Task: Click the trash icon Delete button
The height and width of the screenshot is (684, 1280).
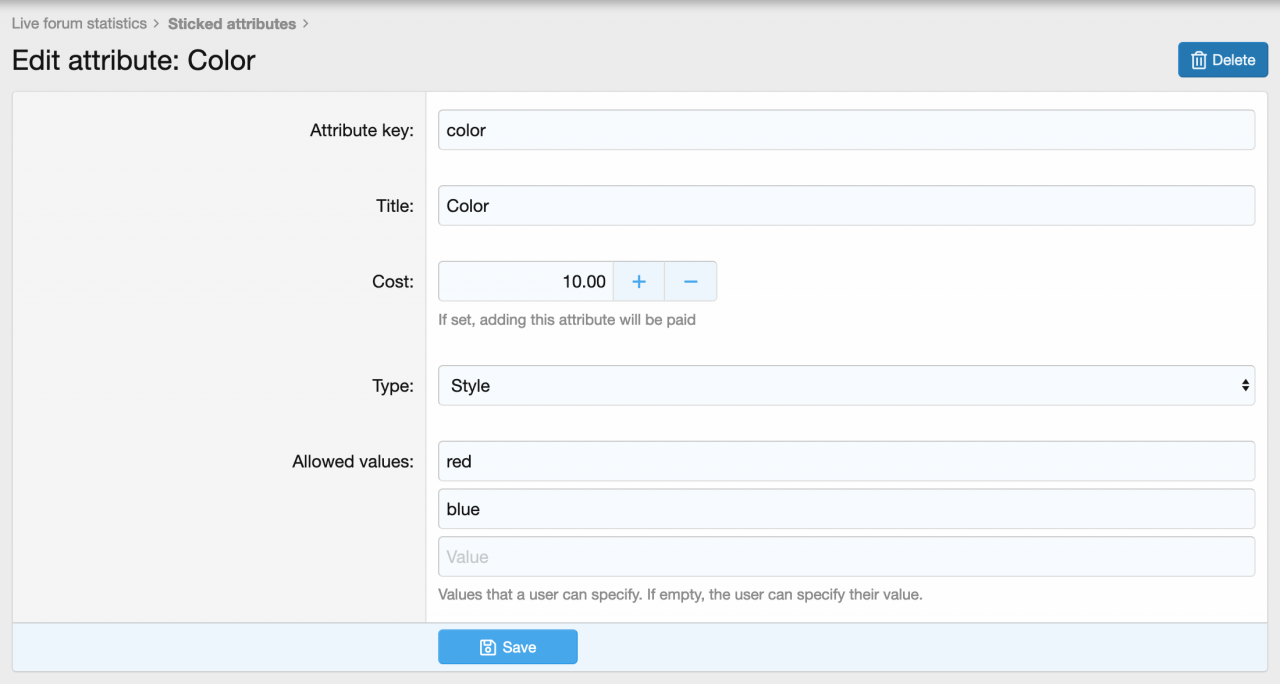Action: [1222, 60]
